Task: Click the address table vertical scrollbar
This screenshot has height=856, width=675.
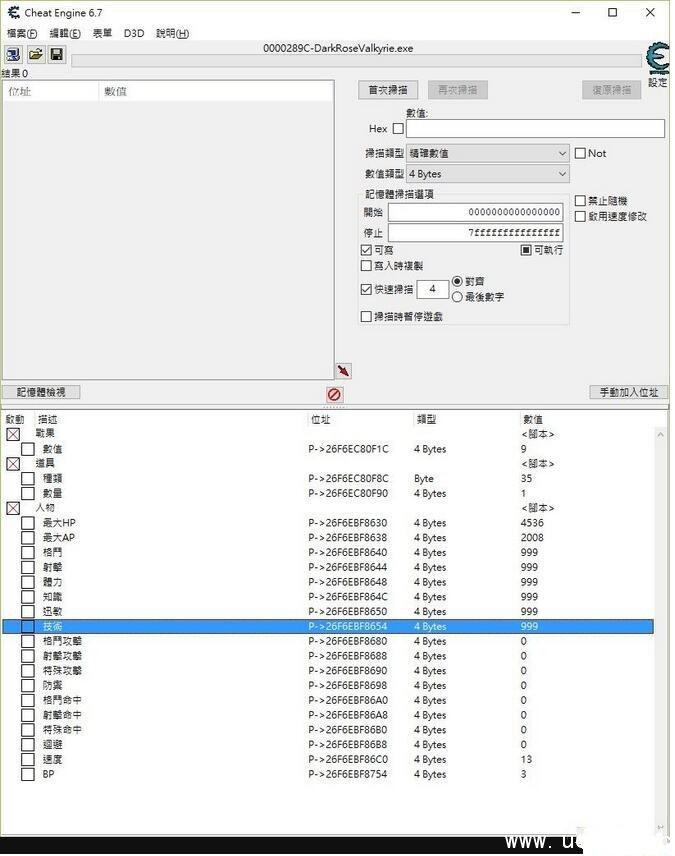Action: pyautogui.click(x=661, y=600)
